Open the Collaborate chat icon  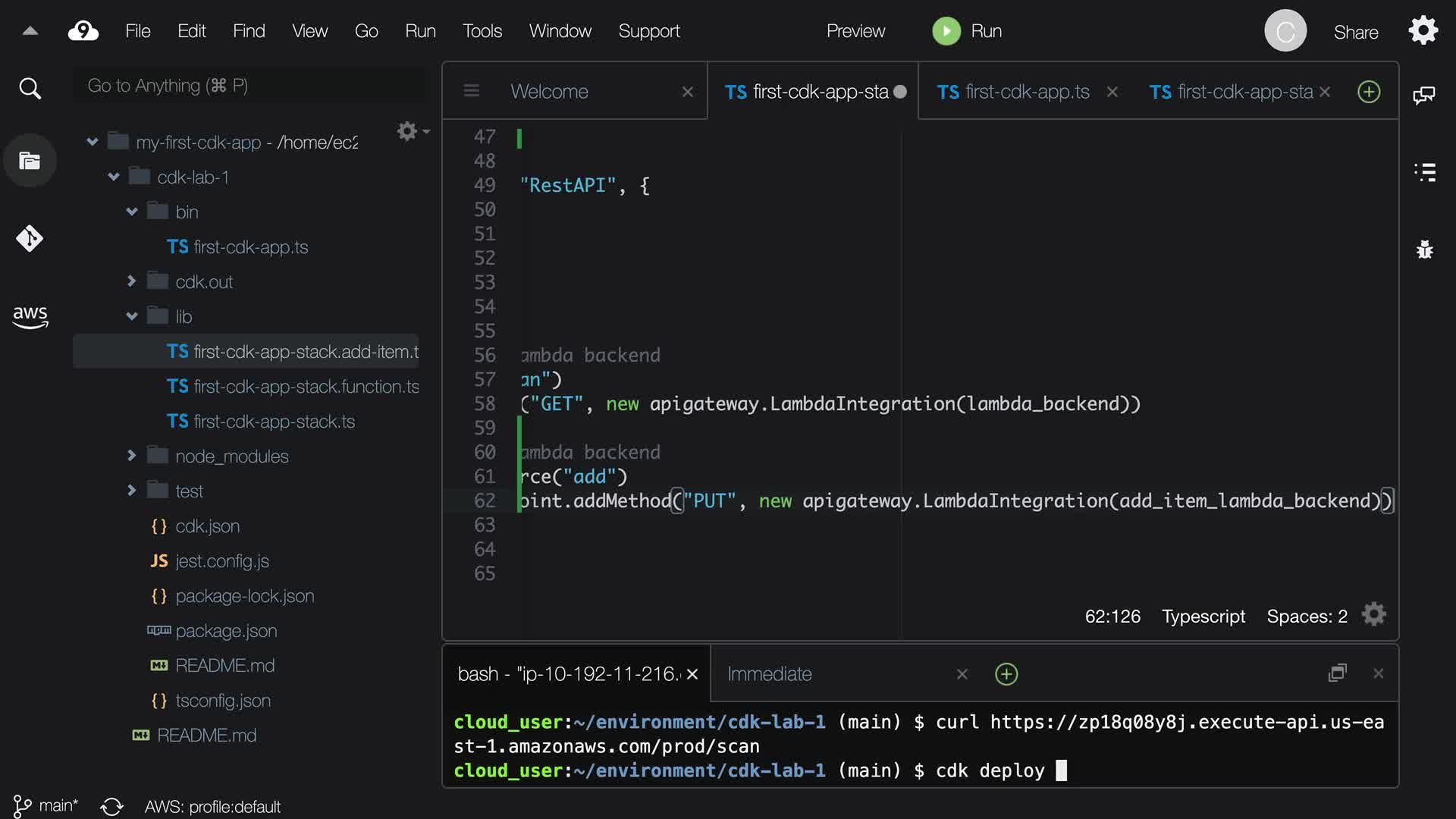click(1423, 95)
